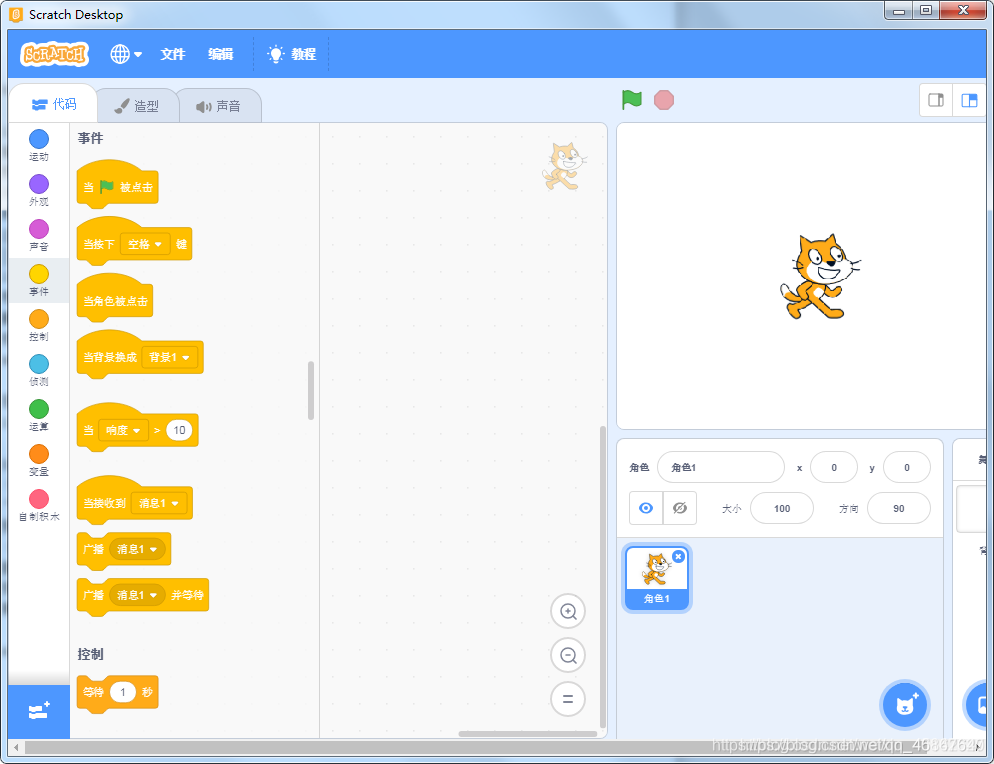Click the 当角色被点击 block
The image size is (994, 764).
[114, 299]
